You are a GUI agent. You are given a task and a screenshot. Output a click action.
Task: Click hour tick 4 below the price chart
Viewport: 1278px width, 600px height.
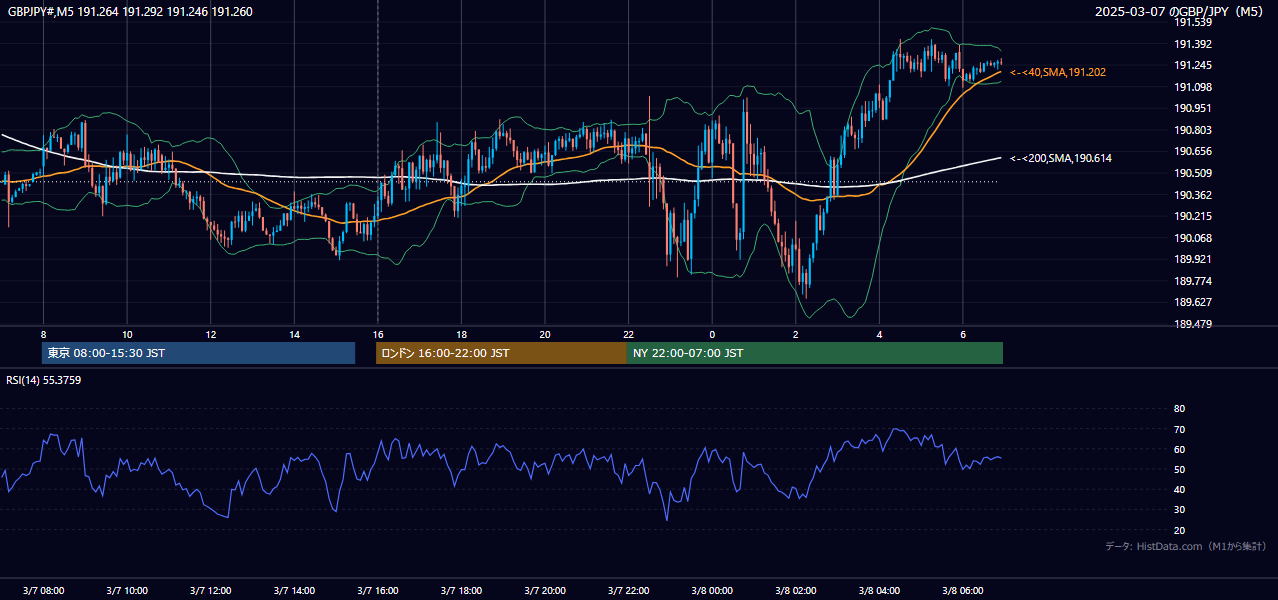pyautogui.click(x=879, y=334)
